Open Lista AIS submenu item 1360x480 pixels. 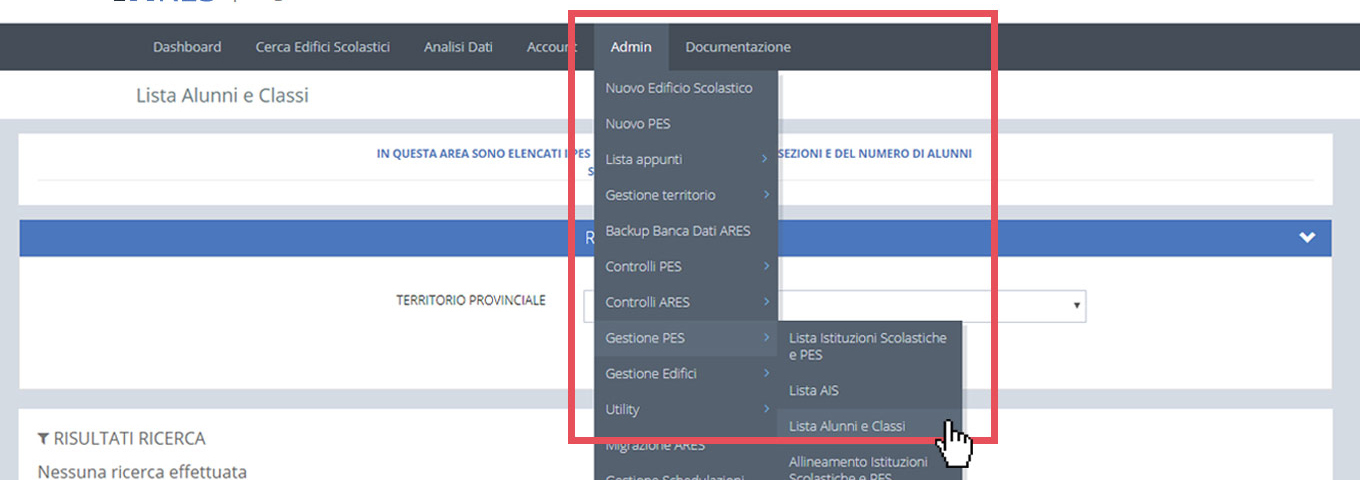pyautogui.click(x=869, y=390)
